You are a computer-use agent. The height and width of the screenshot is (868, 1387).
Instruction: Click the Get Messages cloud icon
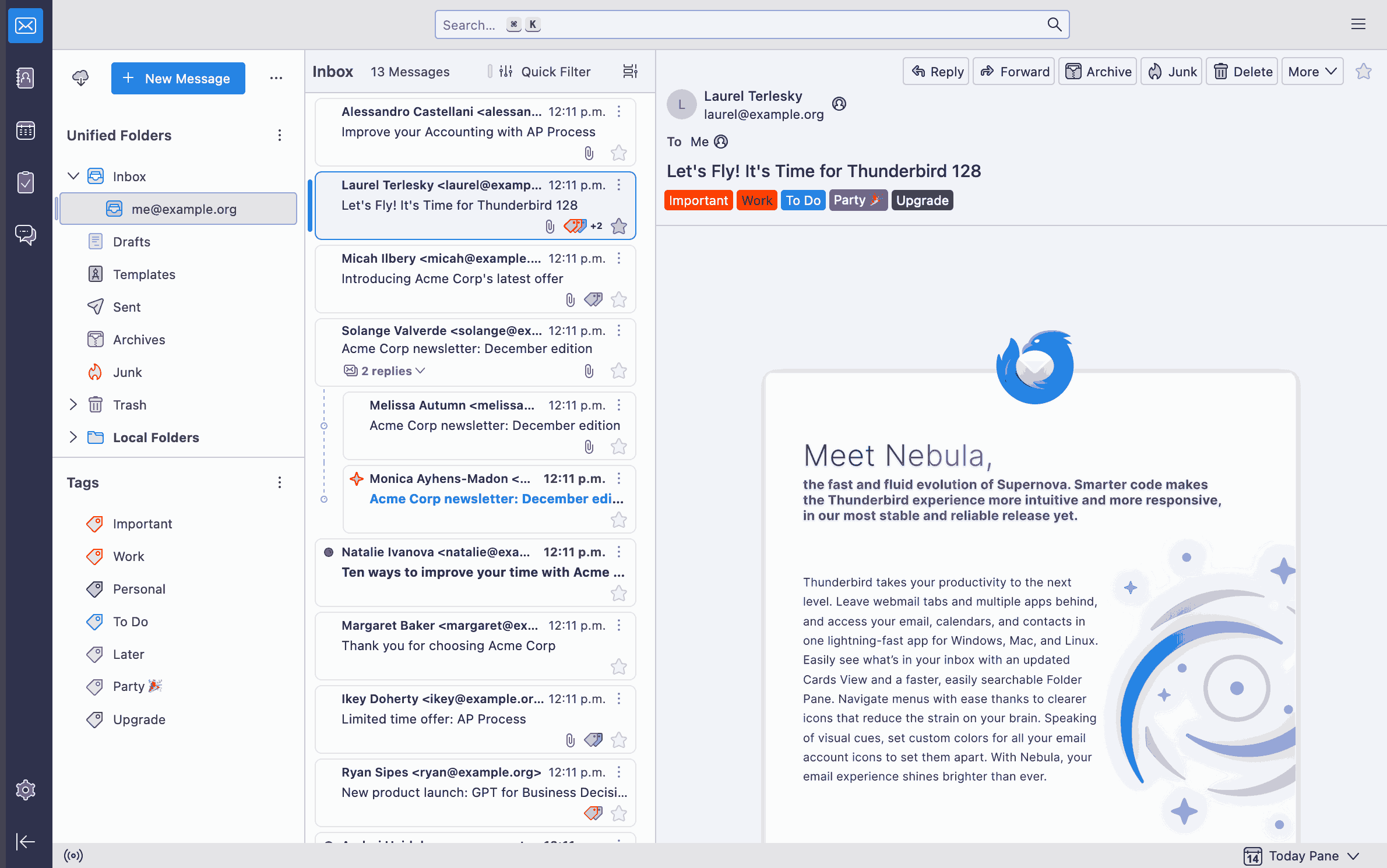tap(80, 78)
